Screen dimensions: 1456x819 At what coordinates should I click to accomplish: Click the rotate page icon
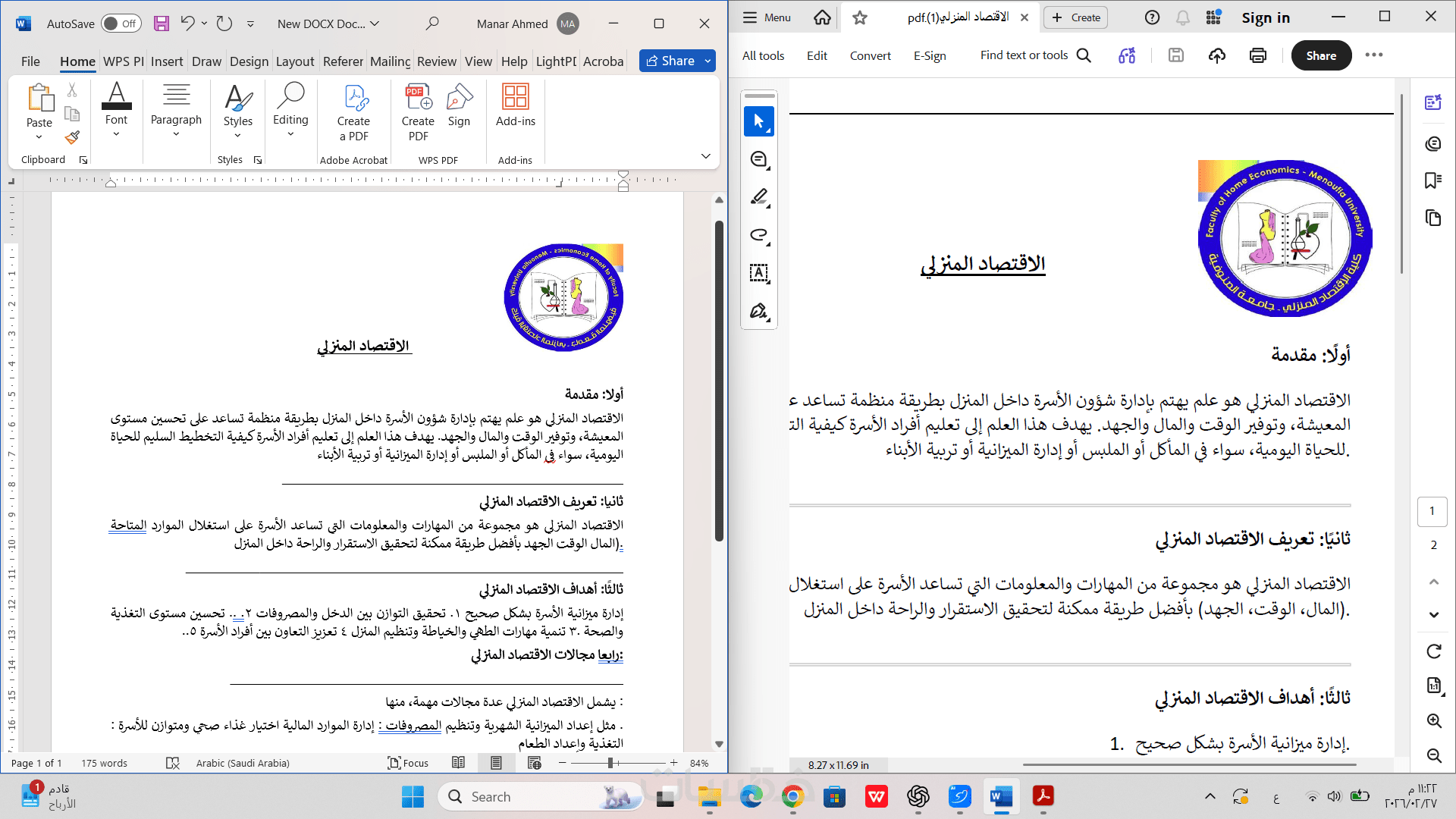pyautogui.click(x=1434, y=651)
